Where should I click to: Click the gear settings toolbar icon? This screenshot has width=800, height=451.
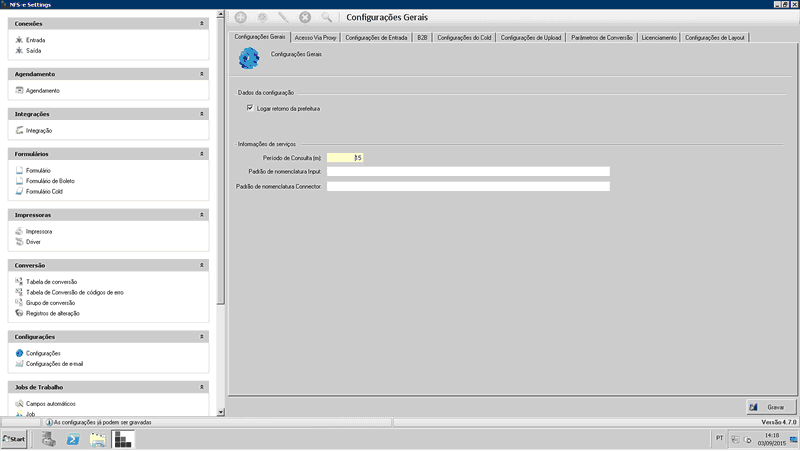coord(262,17)
